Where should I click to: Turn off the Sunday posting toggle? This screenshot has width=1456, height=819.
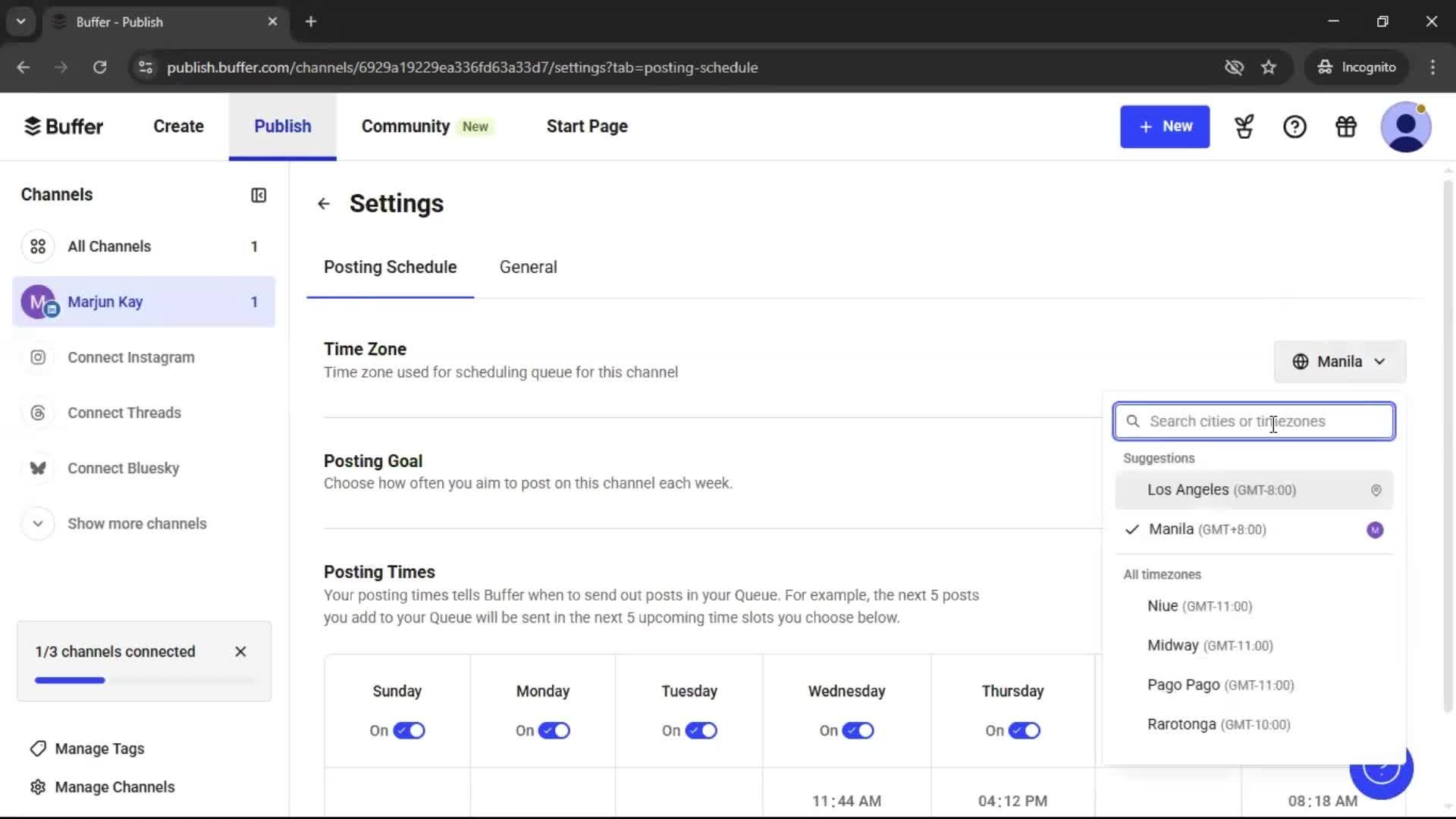tap(409, 730)
